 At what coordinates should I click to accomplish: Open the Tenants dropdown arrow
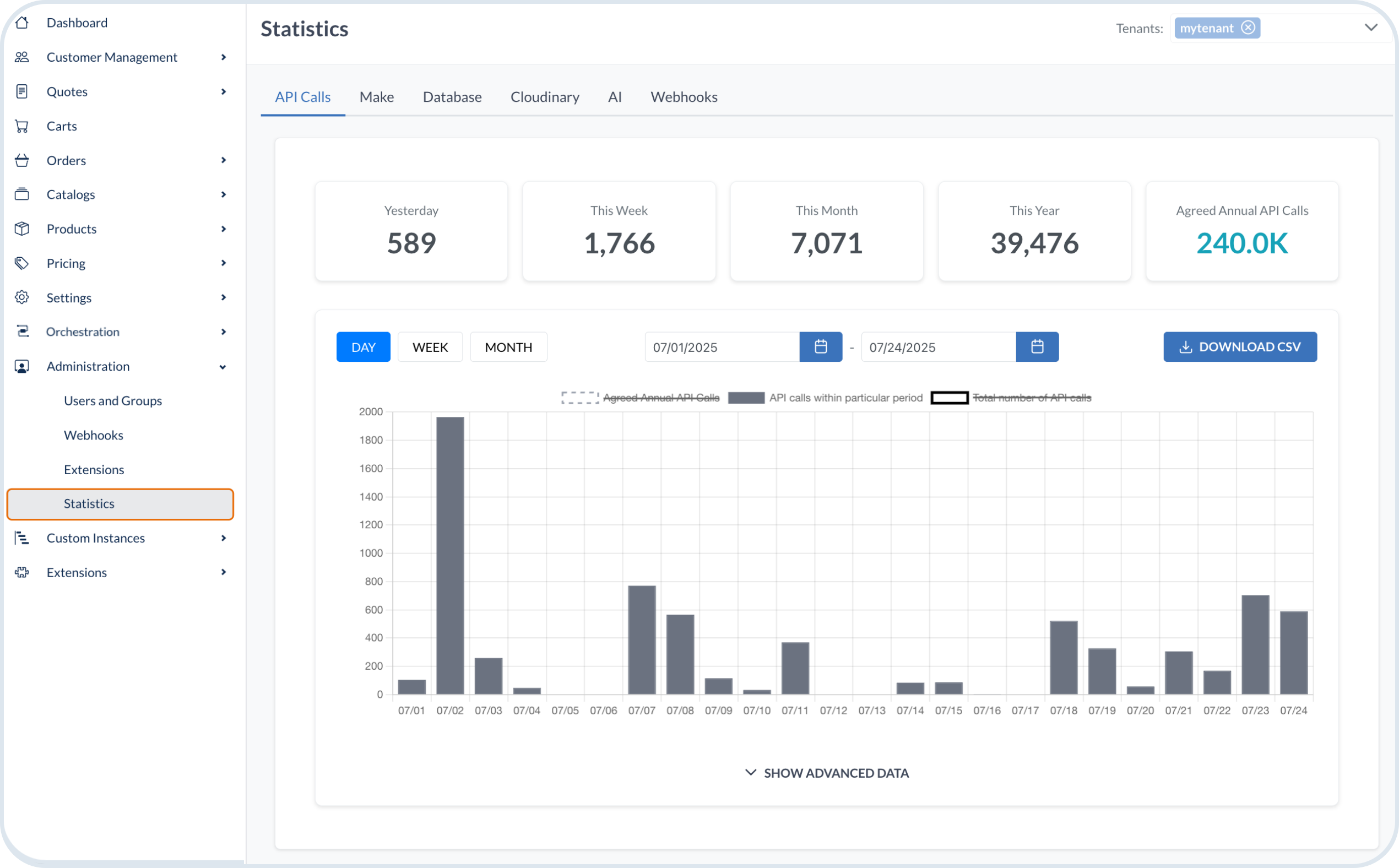pos(1371,28)
